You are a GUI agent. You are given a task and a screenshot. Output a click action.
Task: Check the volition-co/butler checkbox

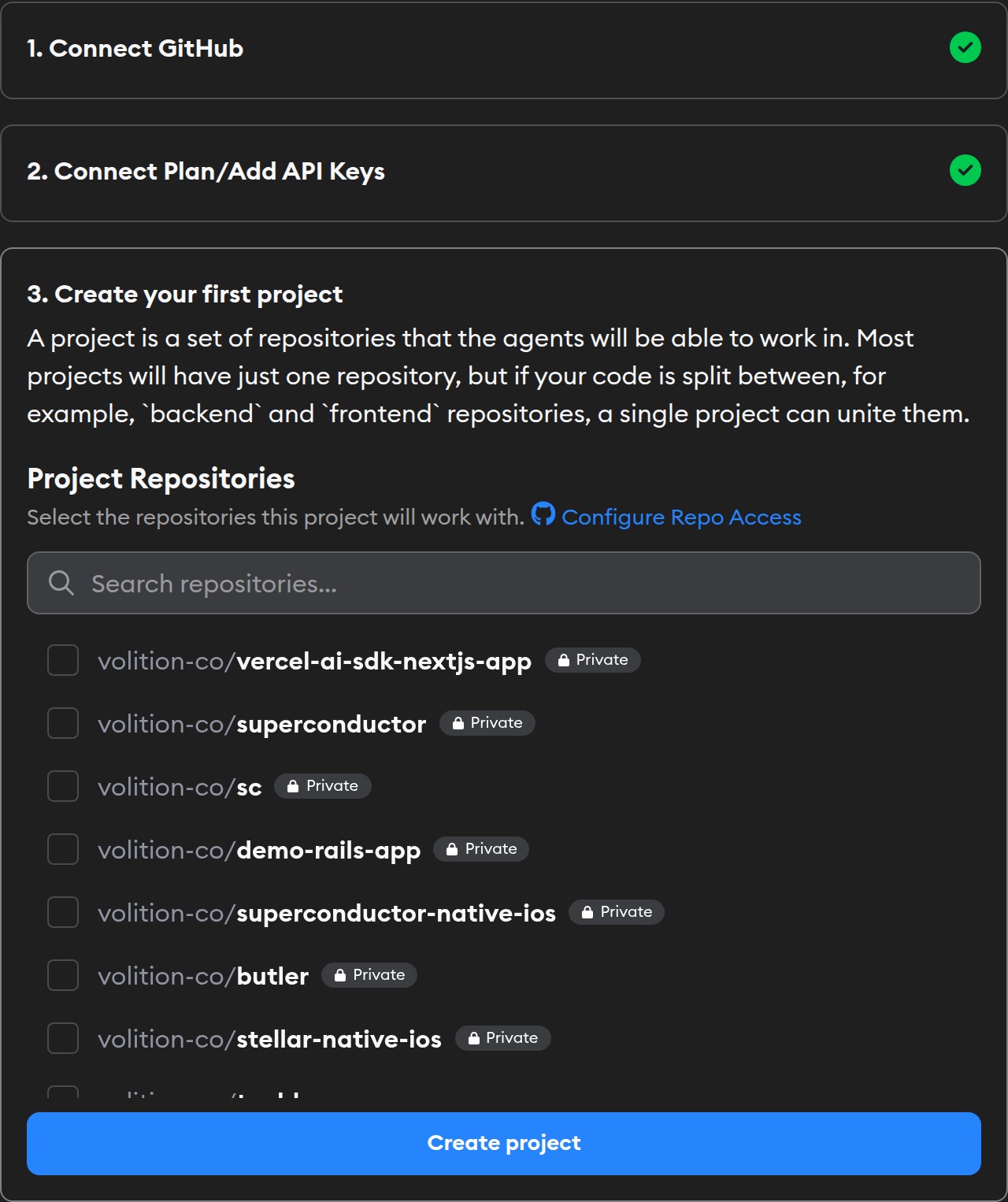pyautogui.click(x=63, y=975)
